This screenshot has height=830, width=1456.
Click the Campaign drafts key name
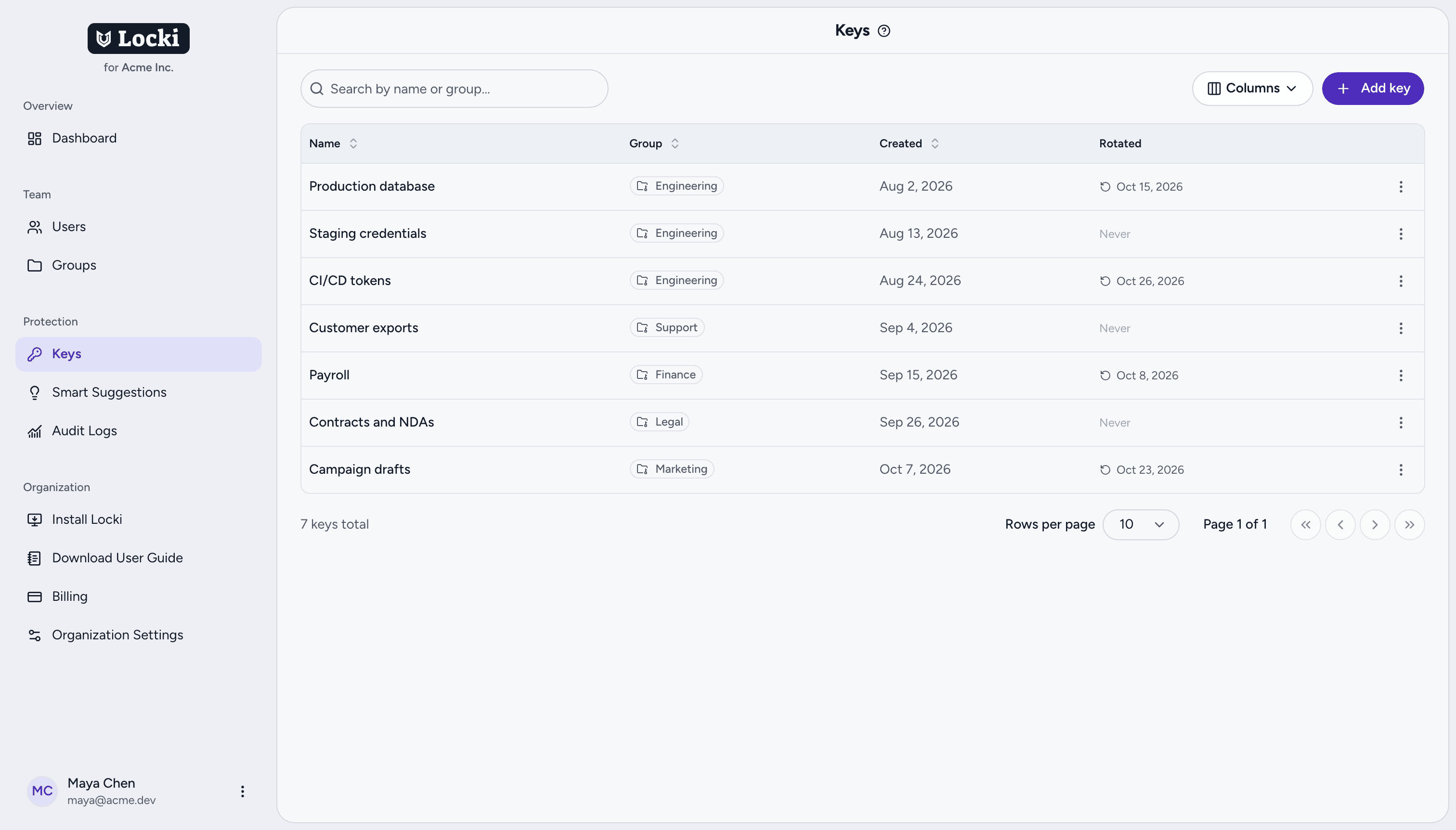[x=360, y=469]
